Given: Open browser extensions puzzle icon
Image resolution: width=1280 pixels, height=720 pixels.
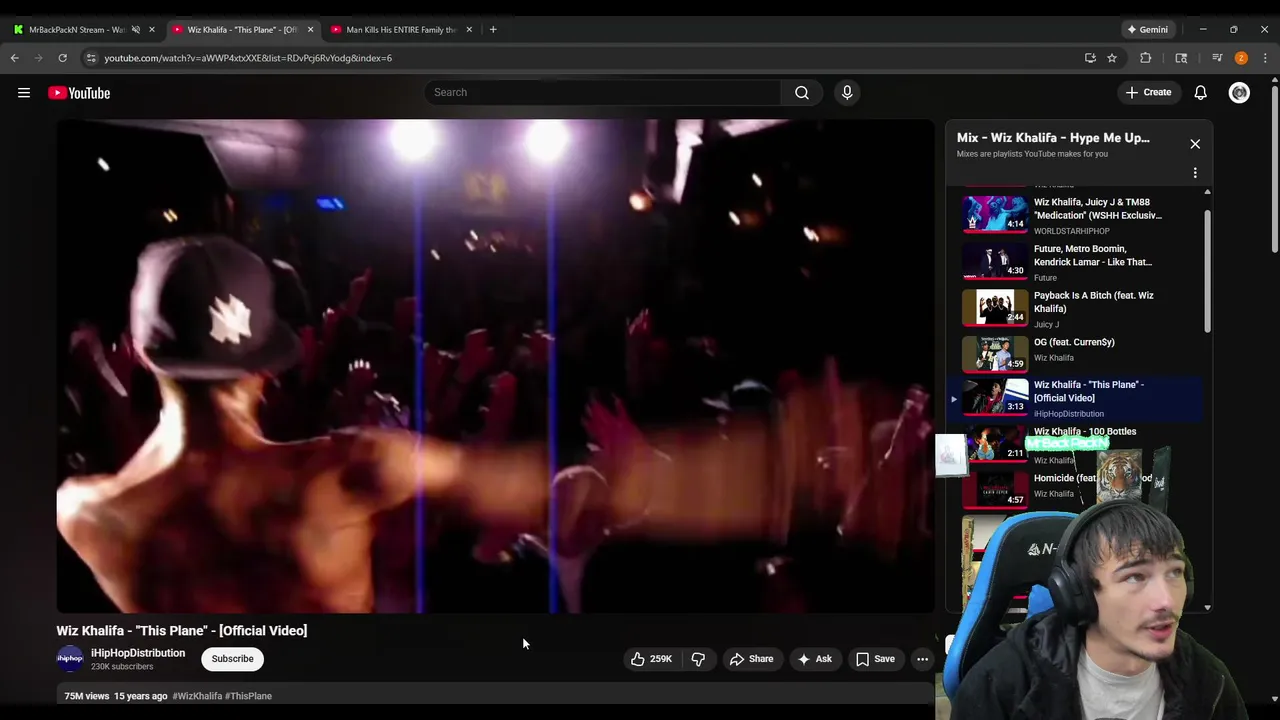Looking at the screenshot, I should 1146,58.
